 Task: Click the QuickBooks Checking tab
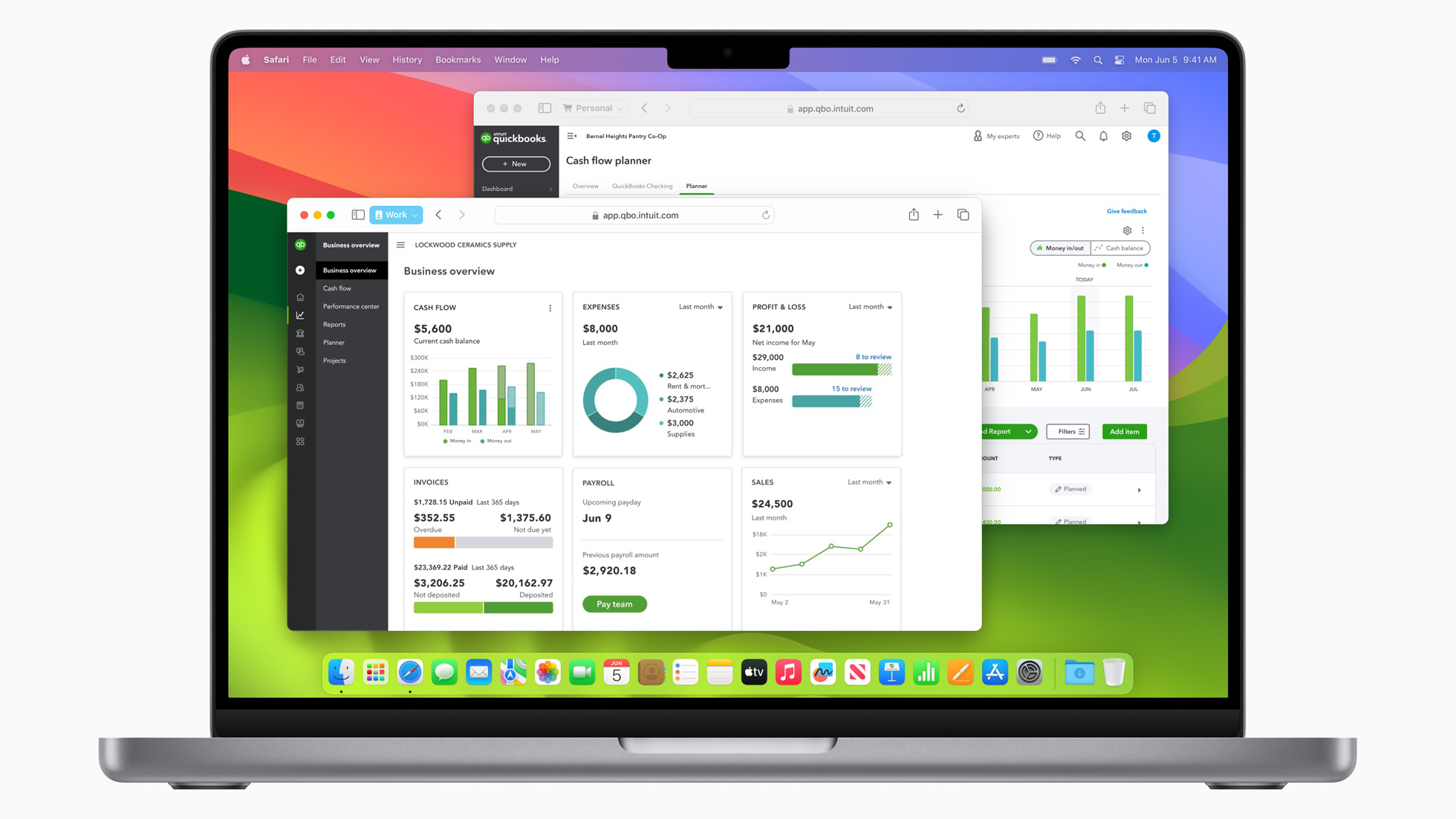coord(641,186)
